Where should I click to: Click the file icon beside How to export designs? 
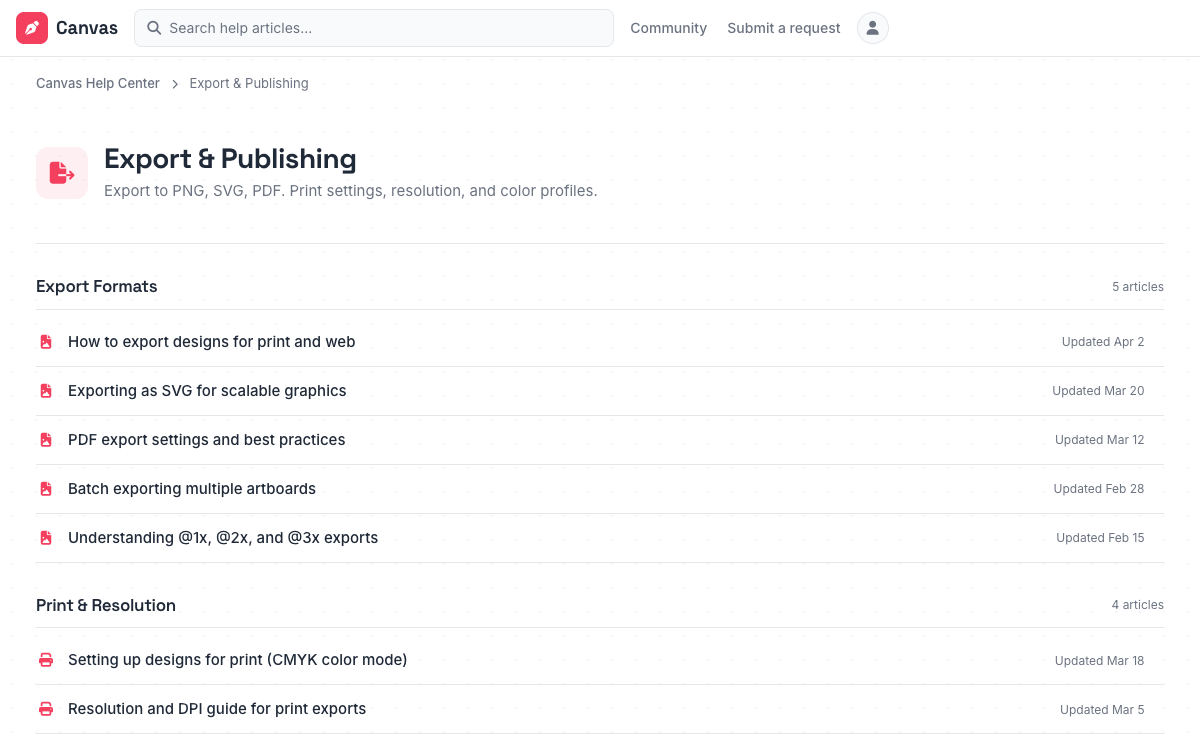tap(46, 342)
